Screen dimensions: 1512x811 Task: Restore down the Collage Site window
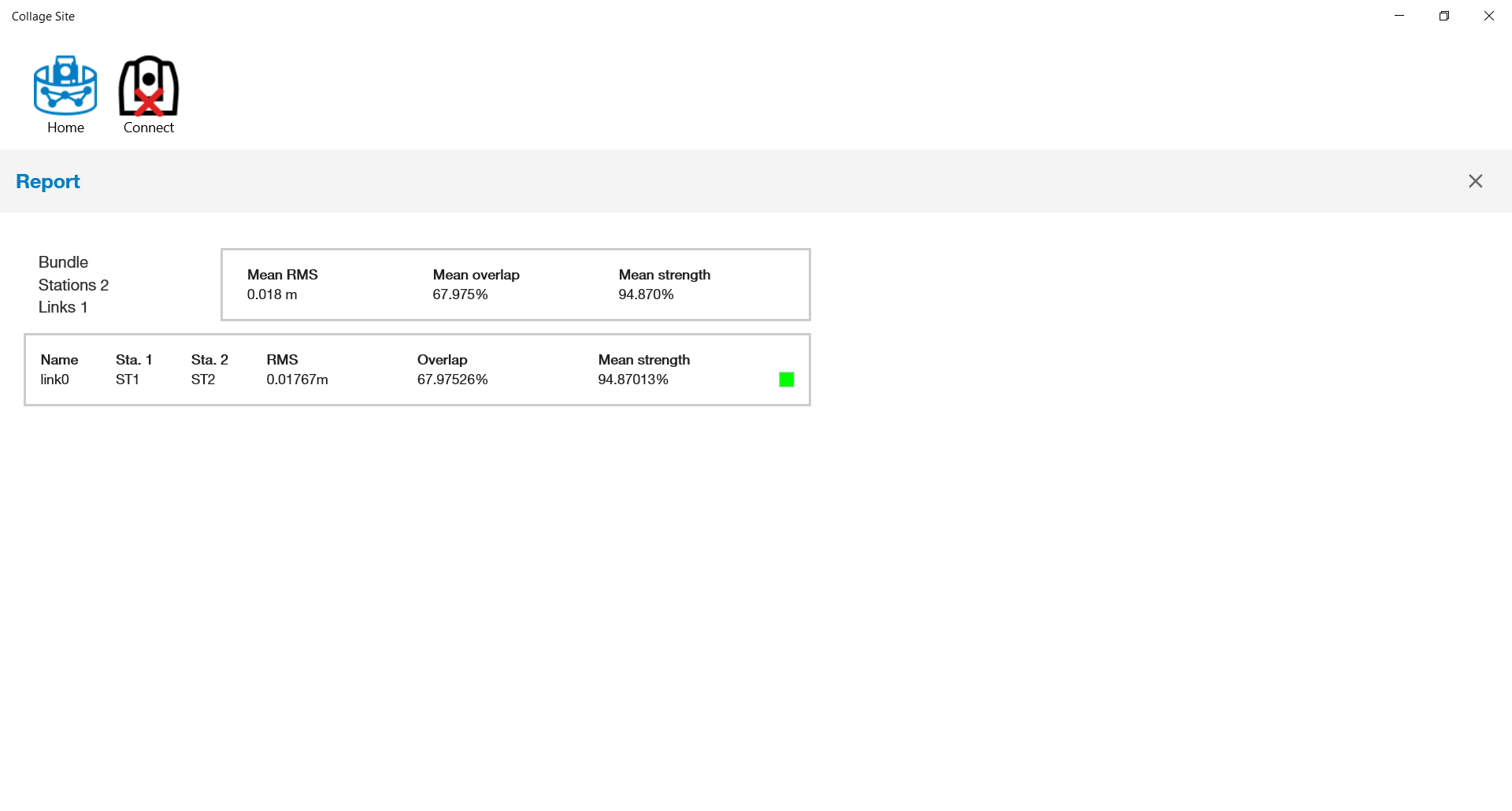(1443, 16)
